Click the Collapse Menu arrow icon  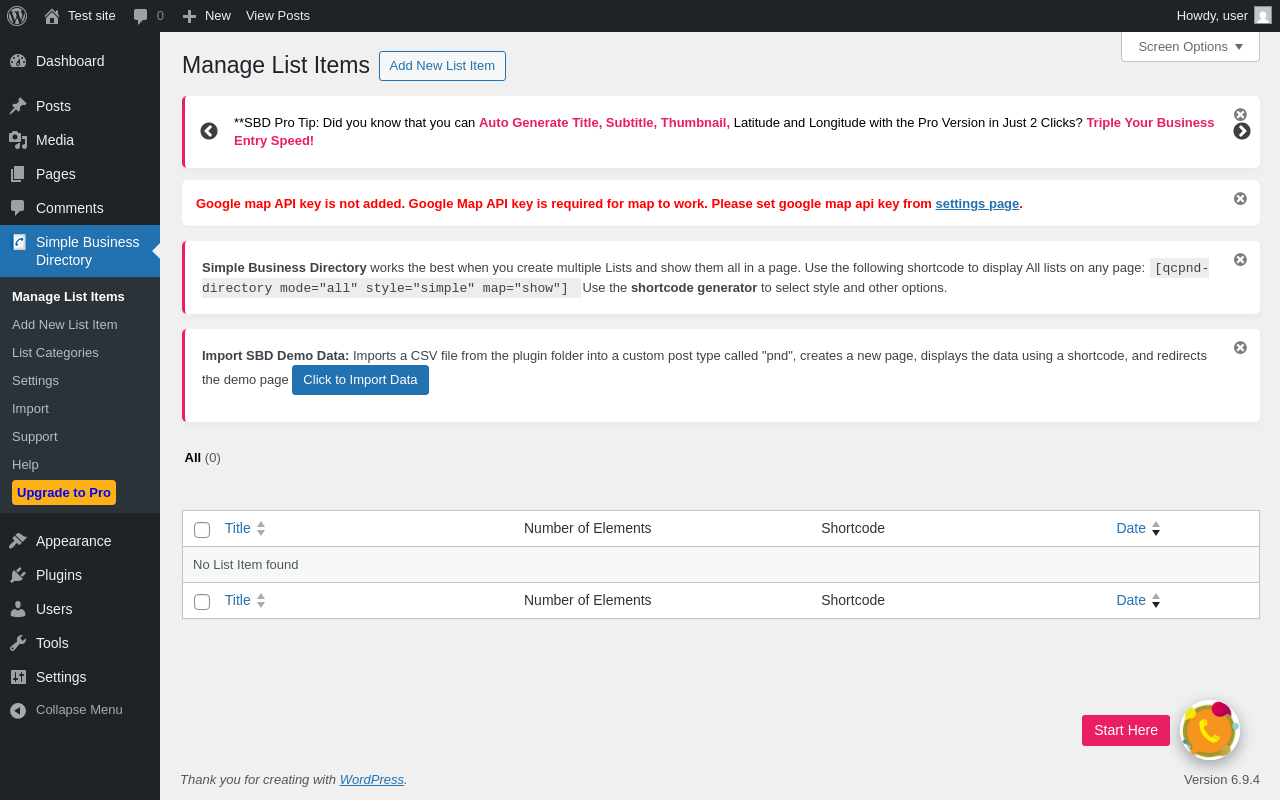click(x=18, y=710)
